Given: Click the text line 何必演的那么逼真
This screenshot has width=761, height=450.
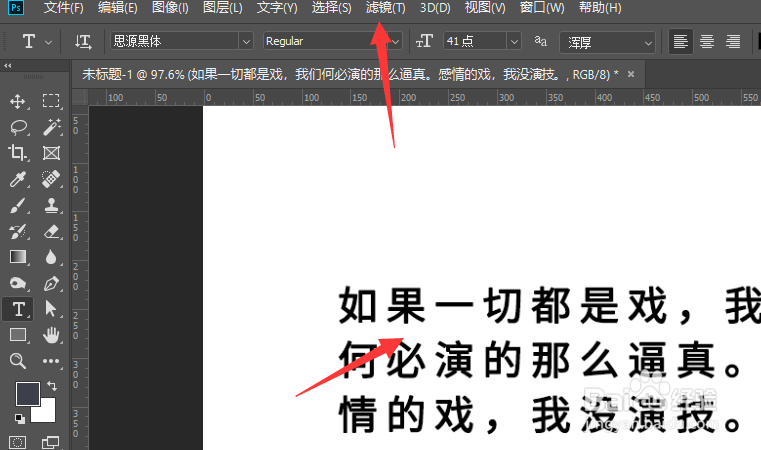Looking at the screenshot, I should (x=540, y=360).
